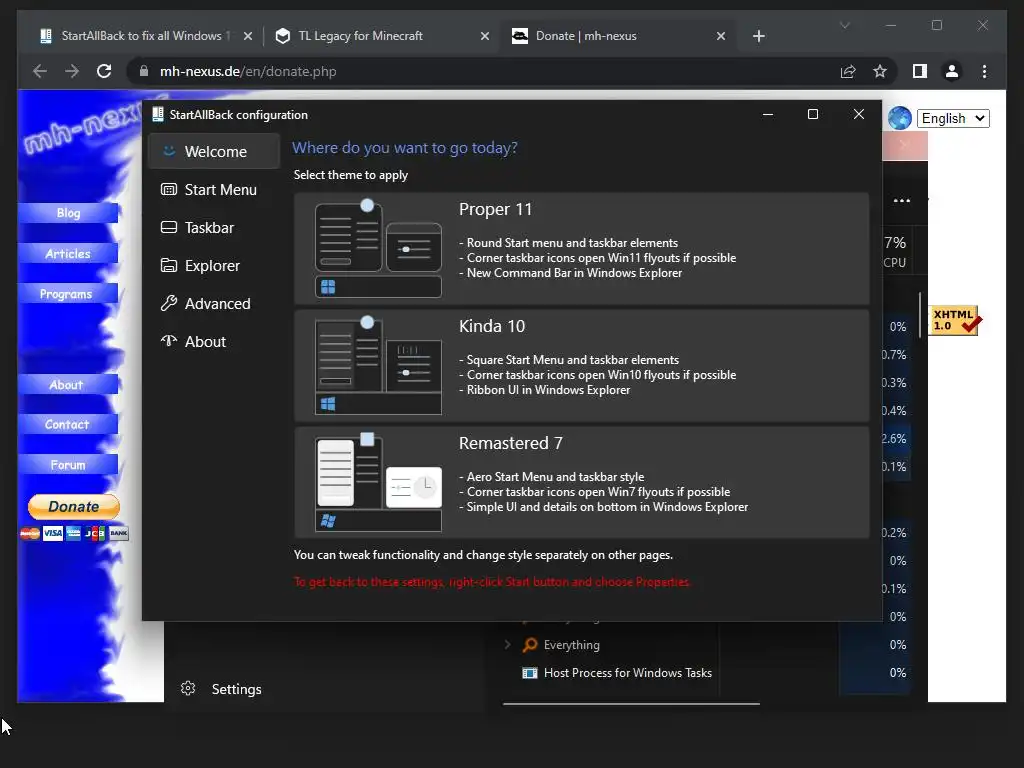This screenshot has height=768, width=1024.
Task: Close the TL Legacy for Minecraft tab
Action: (485, 36)
